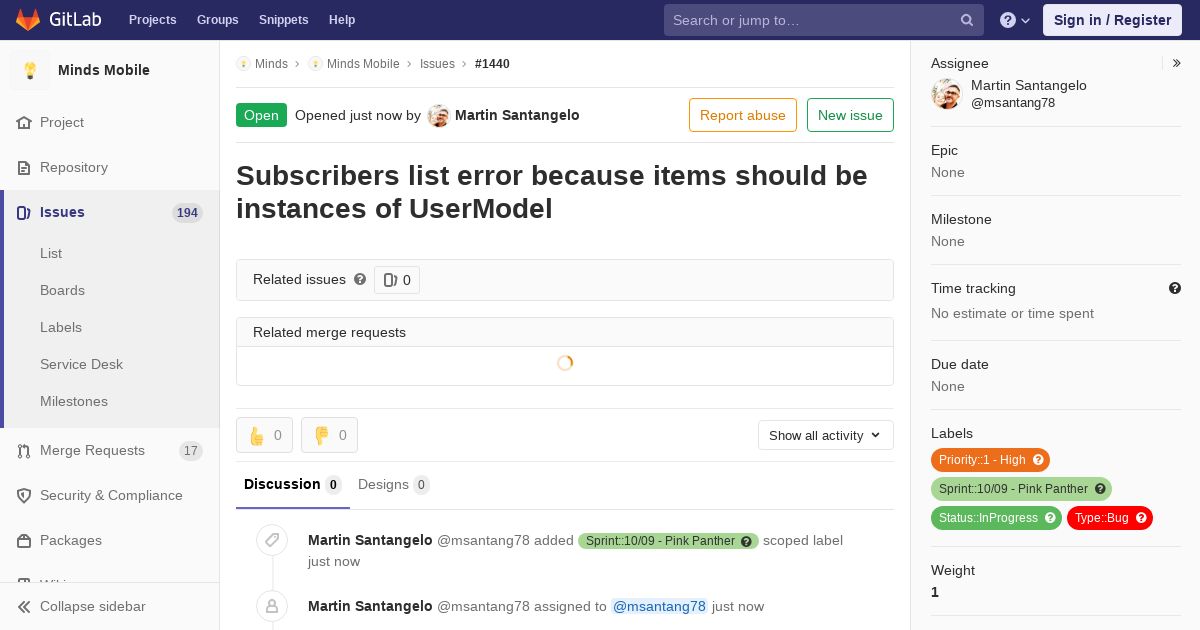This screenshot has width=1200, height=630.
Task: Click the Related issues help icon
Action: point(360,280)
